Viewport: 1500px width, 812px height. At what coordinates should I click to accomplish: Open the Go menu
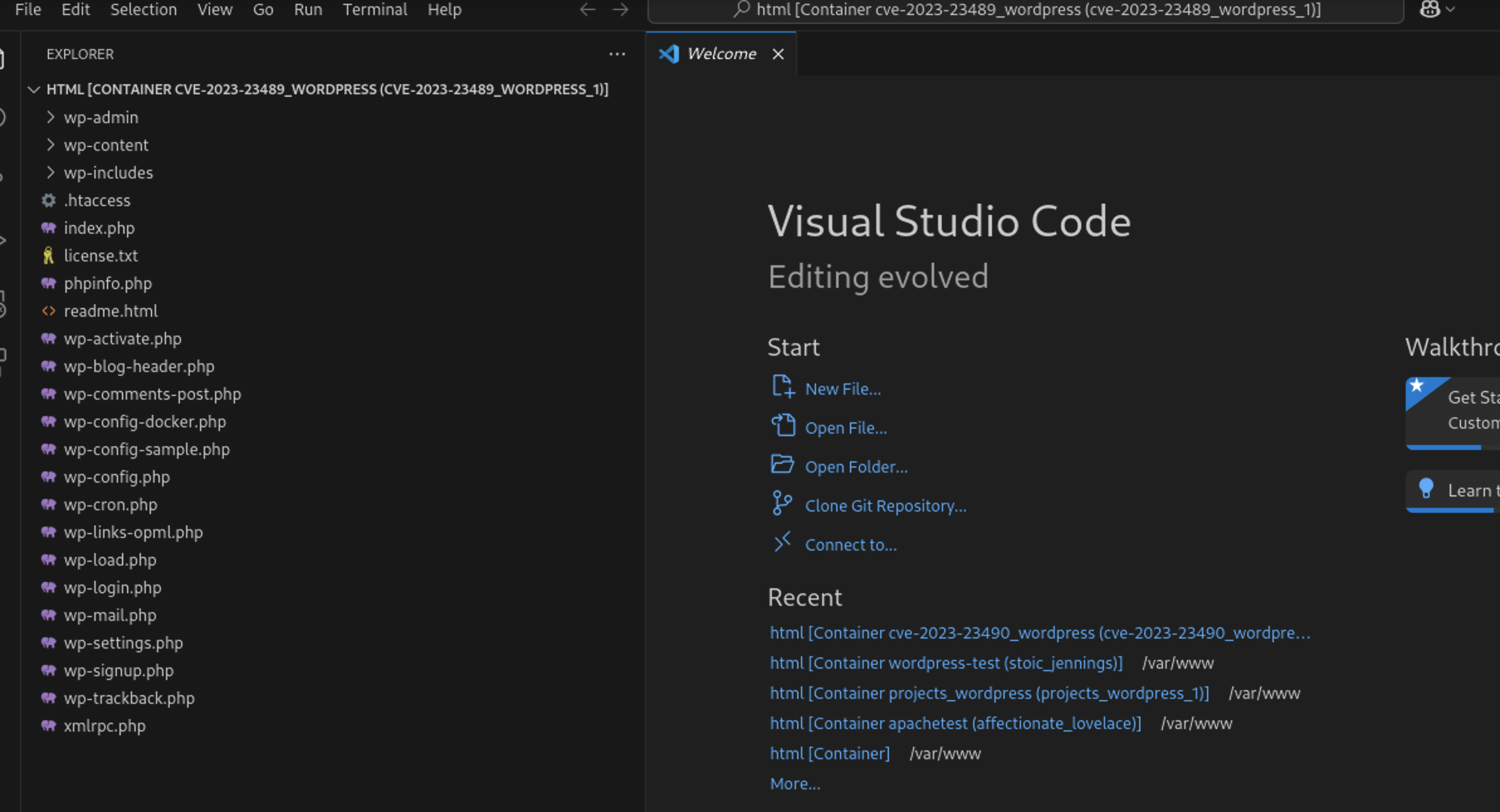[x=263, y=10]
